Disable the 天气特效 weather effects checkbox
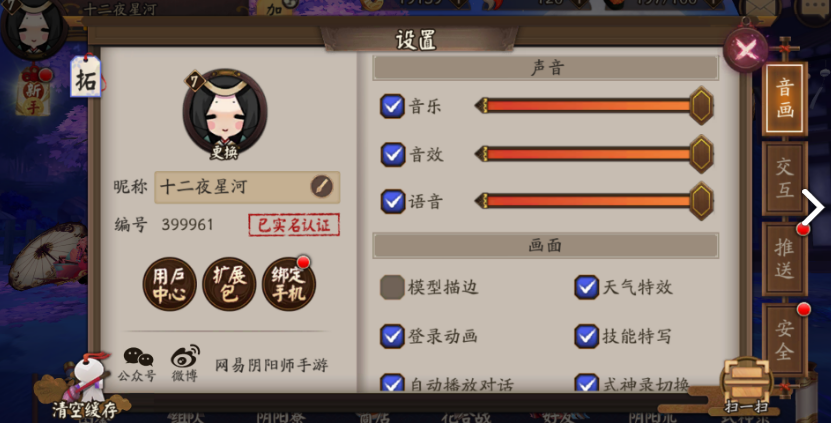 point(586,287)
